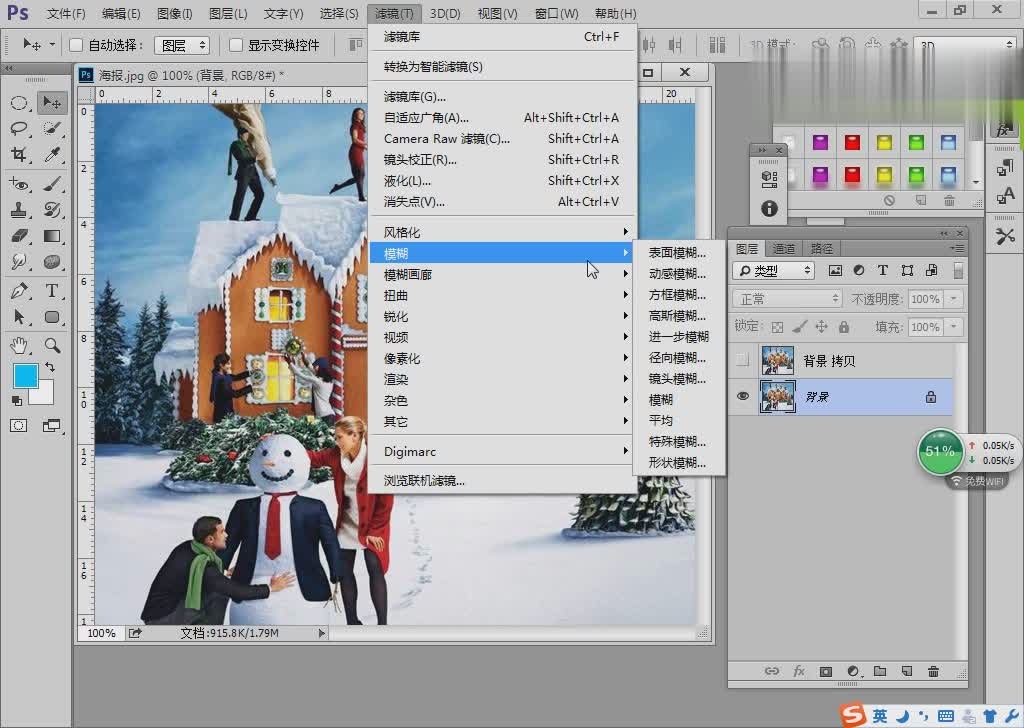Open 填充 fill dropdown arrow

tap(954, 326)
